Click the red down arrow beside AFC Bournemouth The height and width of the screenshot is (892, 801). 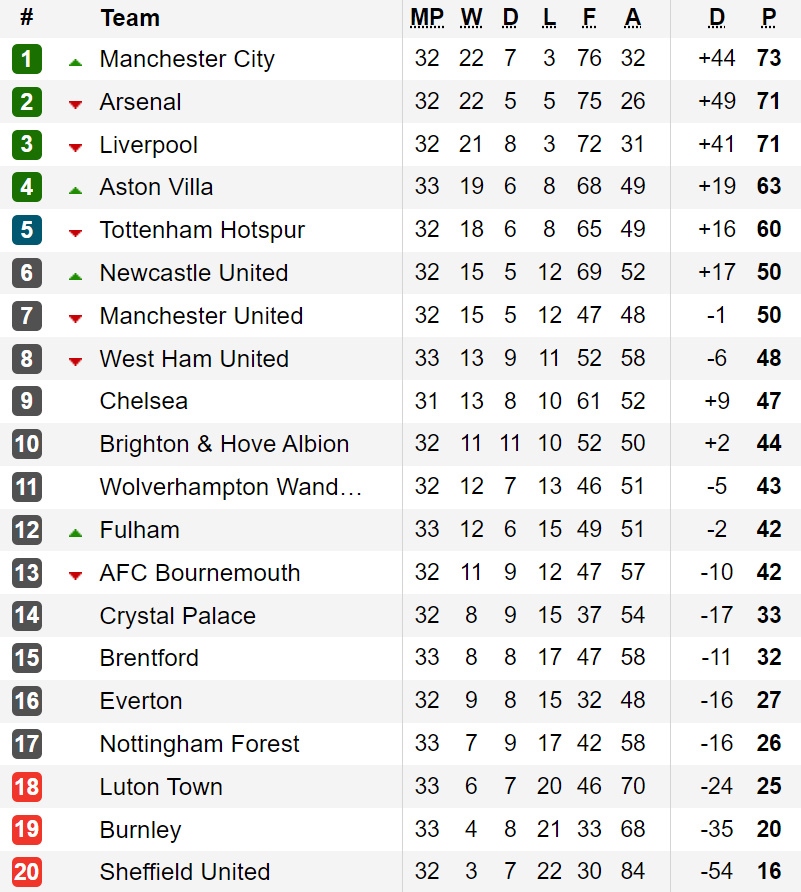(x=75, y=576)
